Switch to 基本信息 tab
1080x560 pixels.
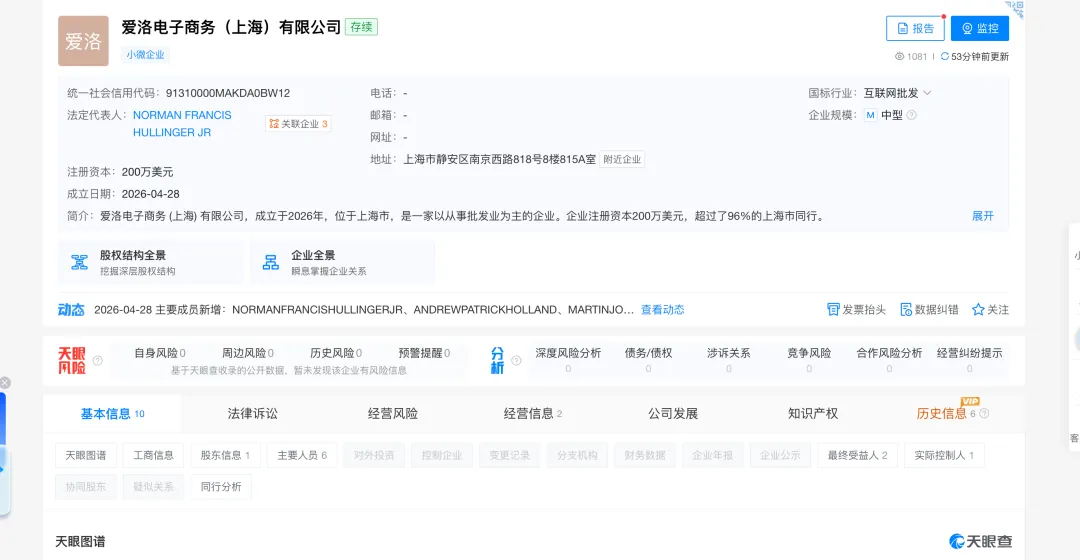point(112,414)
